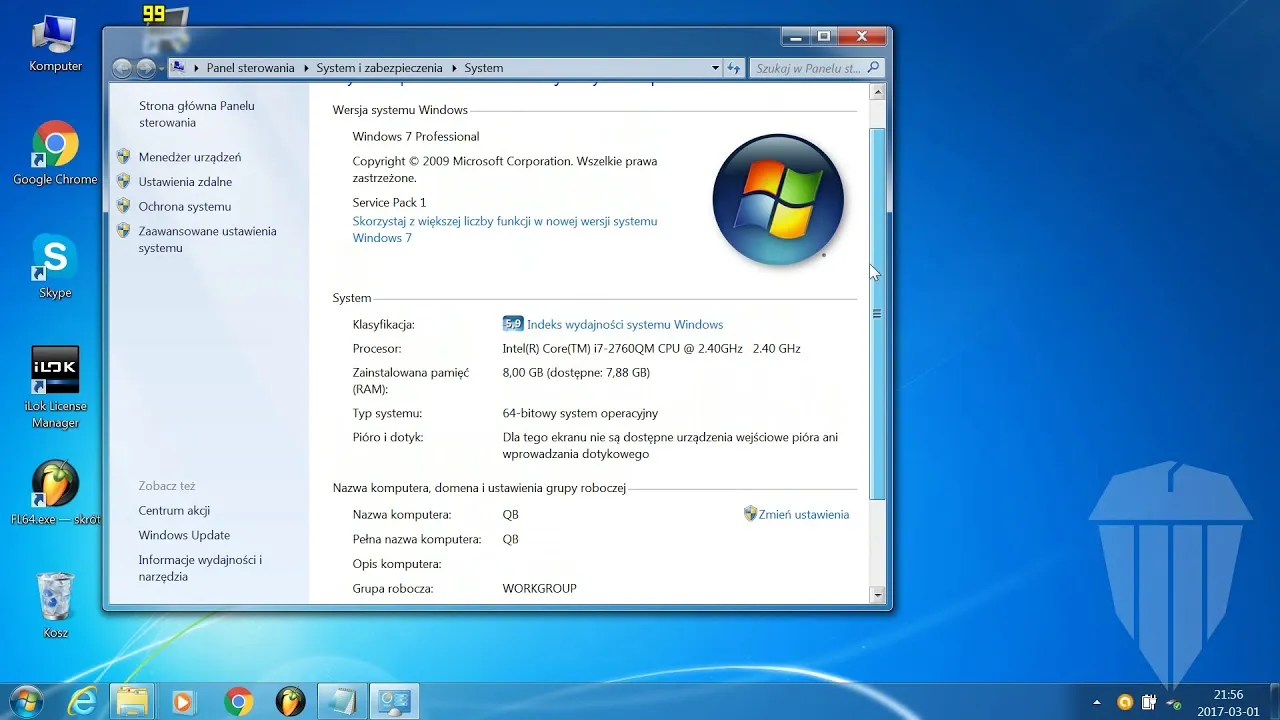The image size is (1280, 720).
Task: Launch FL Studio from the taskbar
Action: pos(290,700)
